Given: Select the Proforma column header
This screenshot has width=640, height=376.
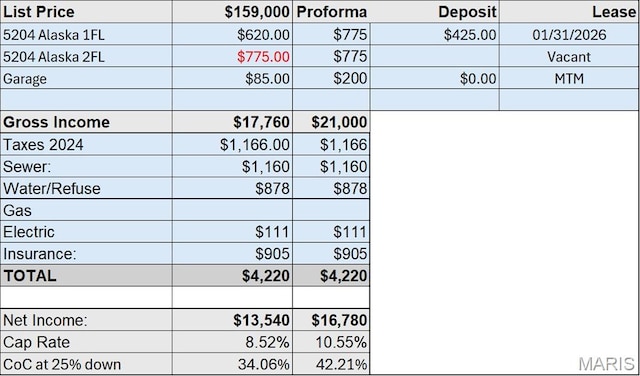Looking at the screenshot, I should pyautogui.click(x=331, y=12).
